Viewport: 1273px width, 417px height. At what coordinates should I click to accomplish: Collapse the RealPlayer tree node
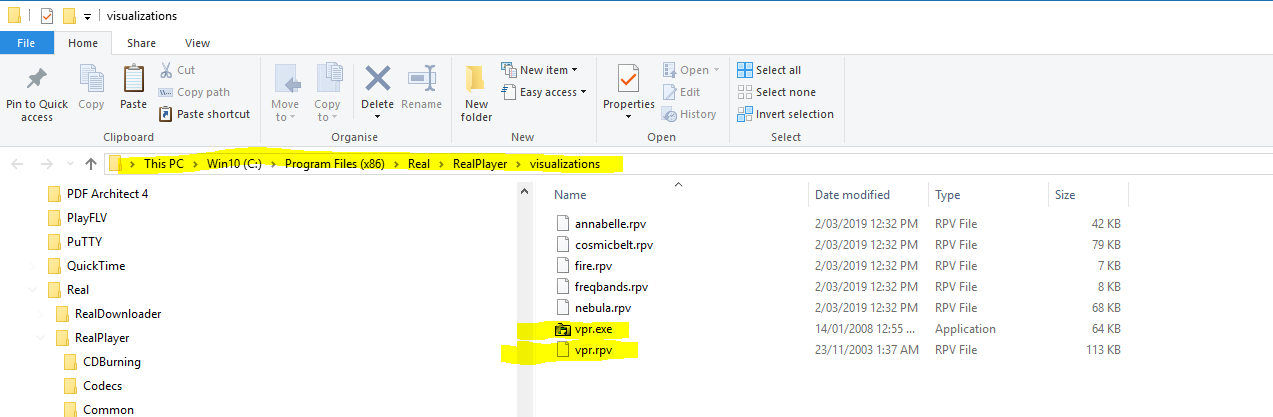pyautogui.click(x=39, y=338)
